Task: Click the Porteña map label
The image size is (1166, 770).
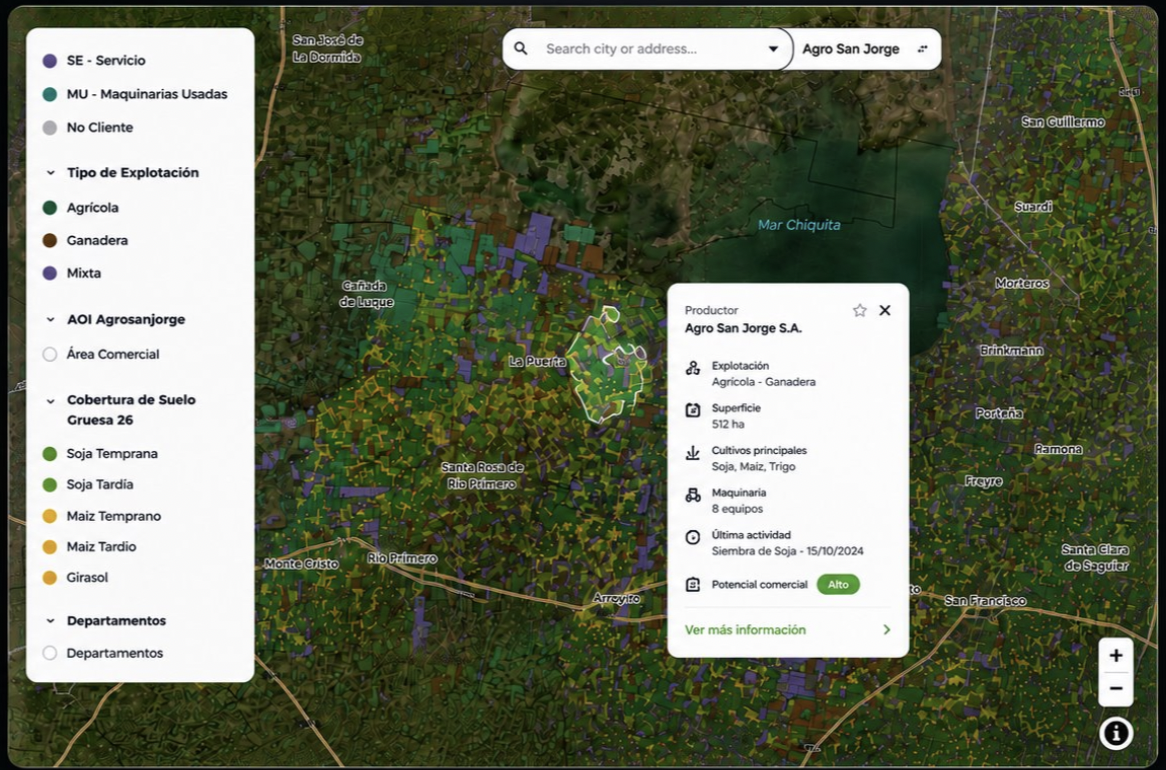Action: click(x=999, y=413)
